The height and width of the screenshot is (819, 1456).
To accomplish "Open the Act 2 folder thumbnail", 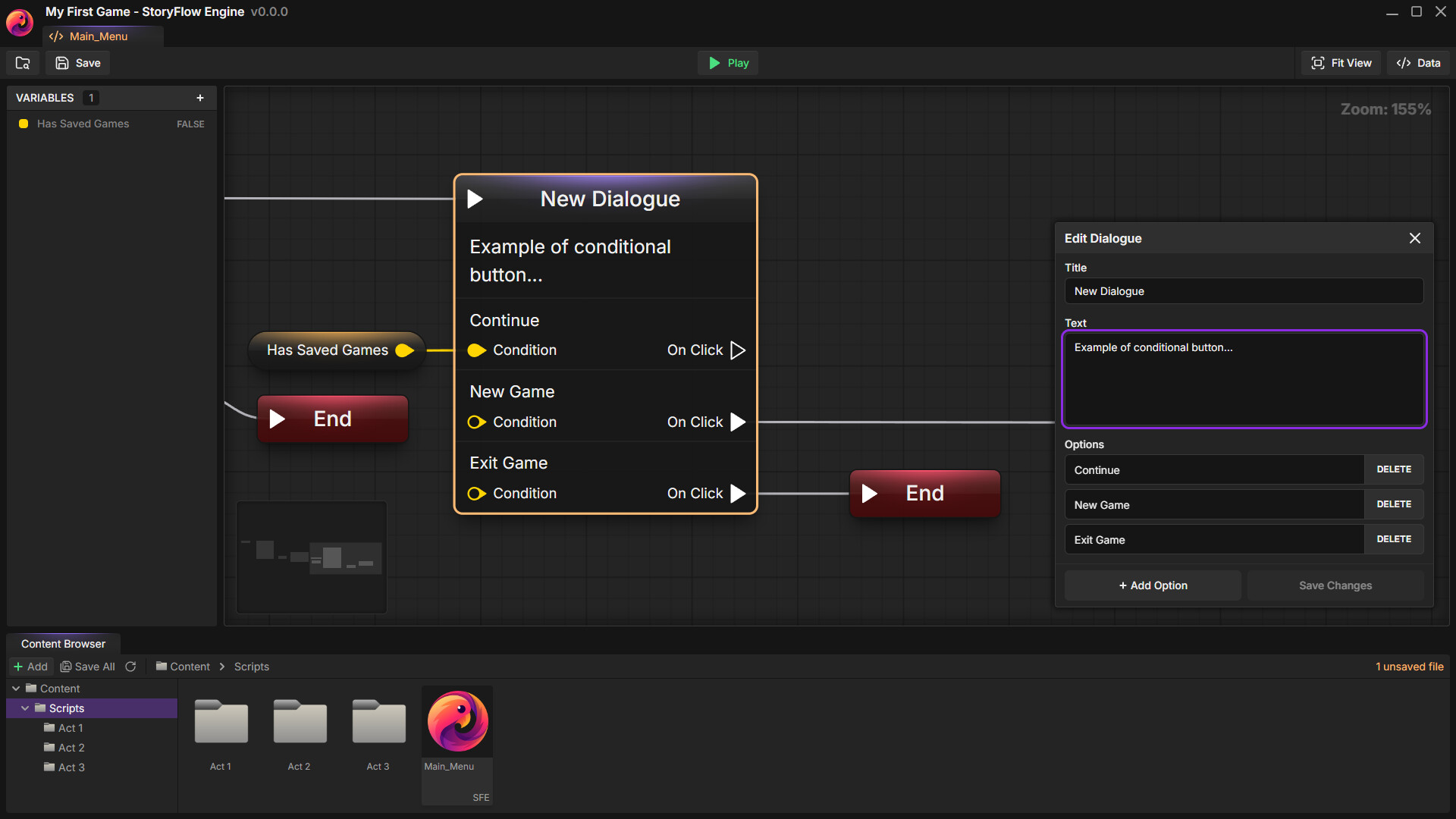I will (x=299, y=721).
